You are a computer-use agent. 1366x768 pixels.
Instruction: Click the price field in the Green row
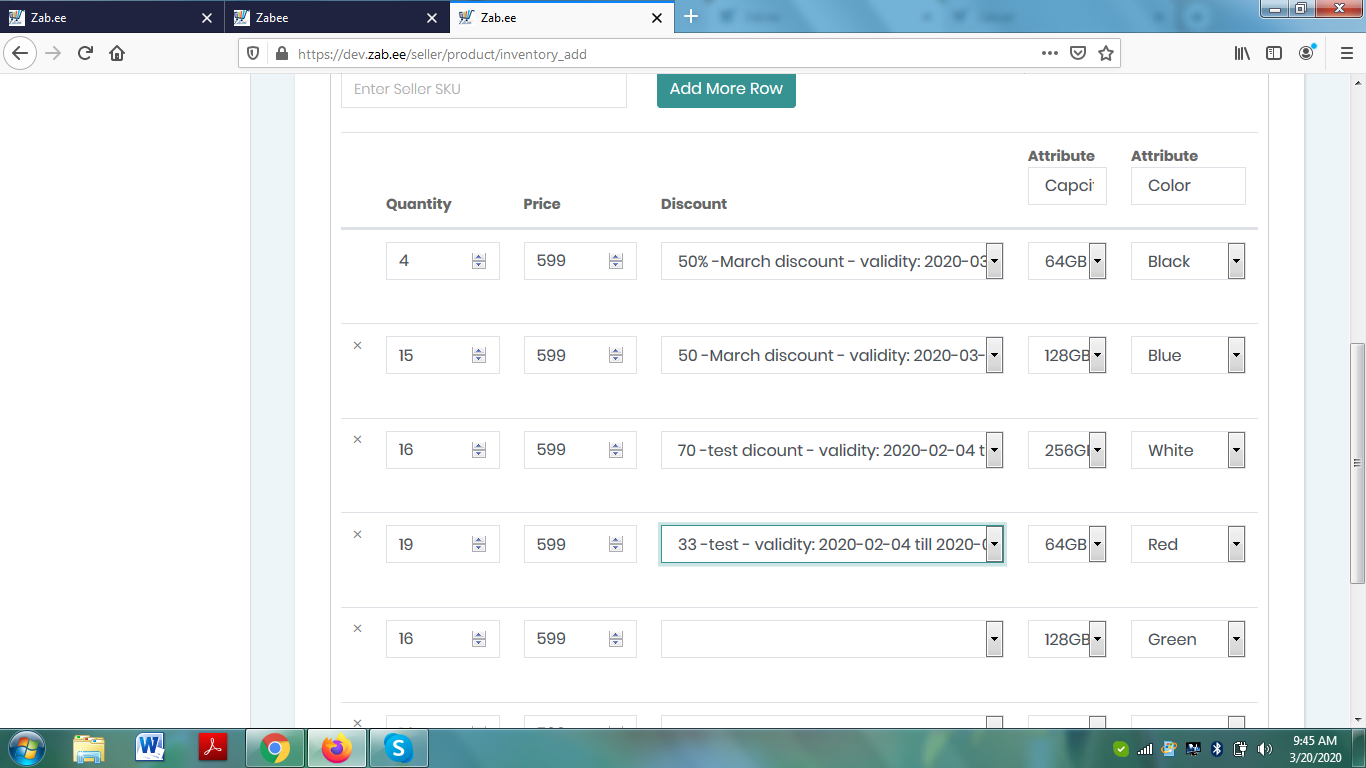click(580, 639)
